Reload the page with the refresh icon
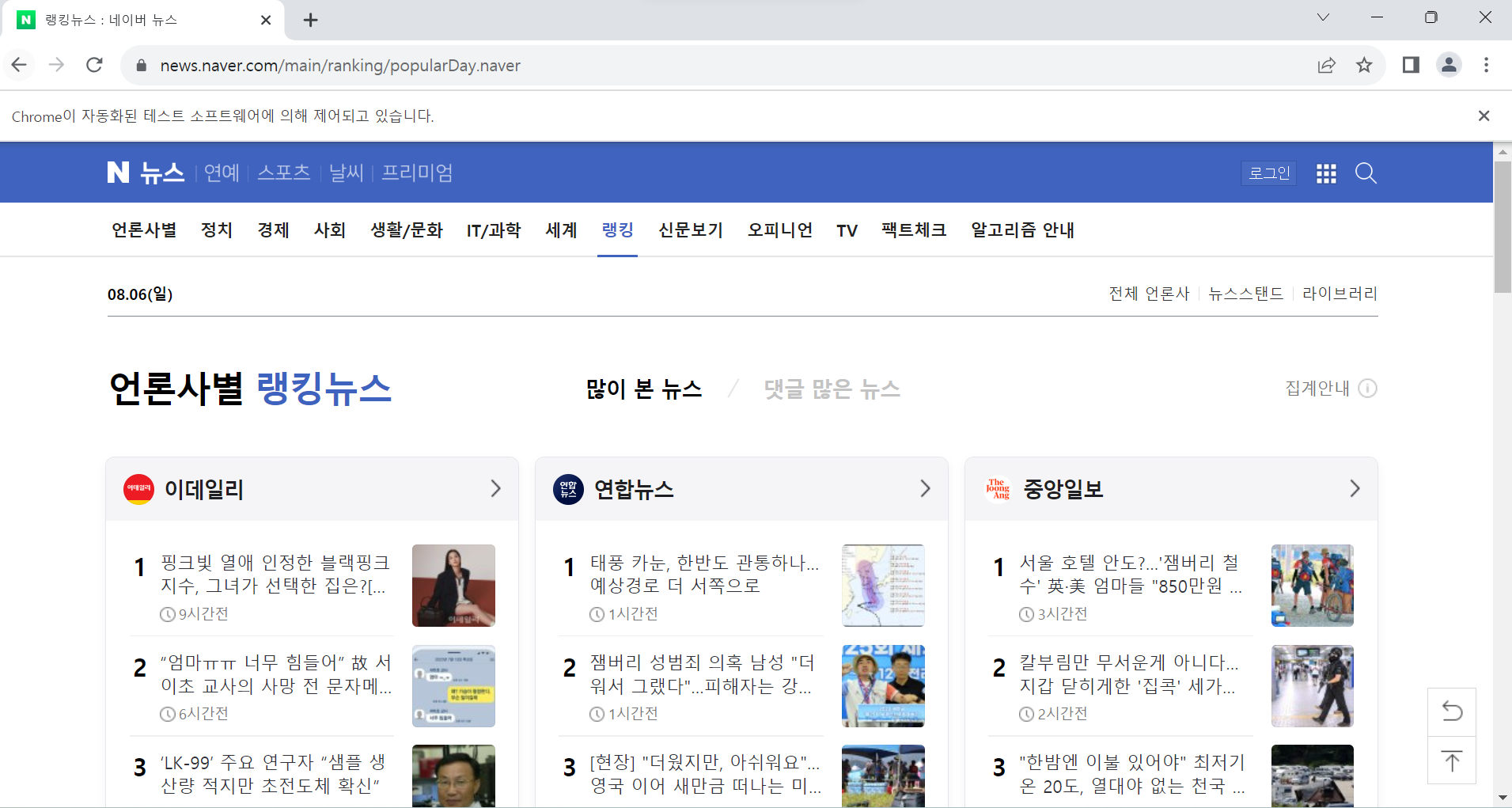The height and width of the screenshot is (808, 1512). 94,65
